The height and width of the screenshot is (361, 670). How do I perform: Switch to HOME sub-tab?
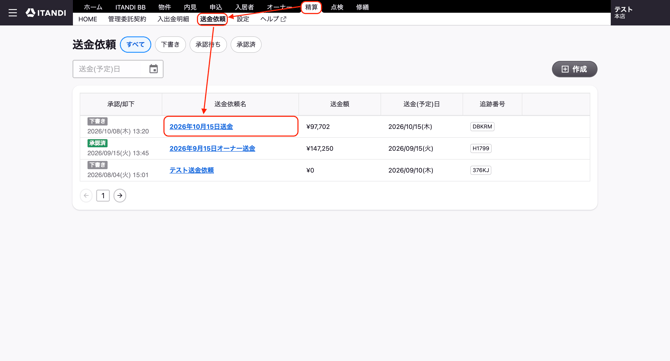tap(88, 19)
